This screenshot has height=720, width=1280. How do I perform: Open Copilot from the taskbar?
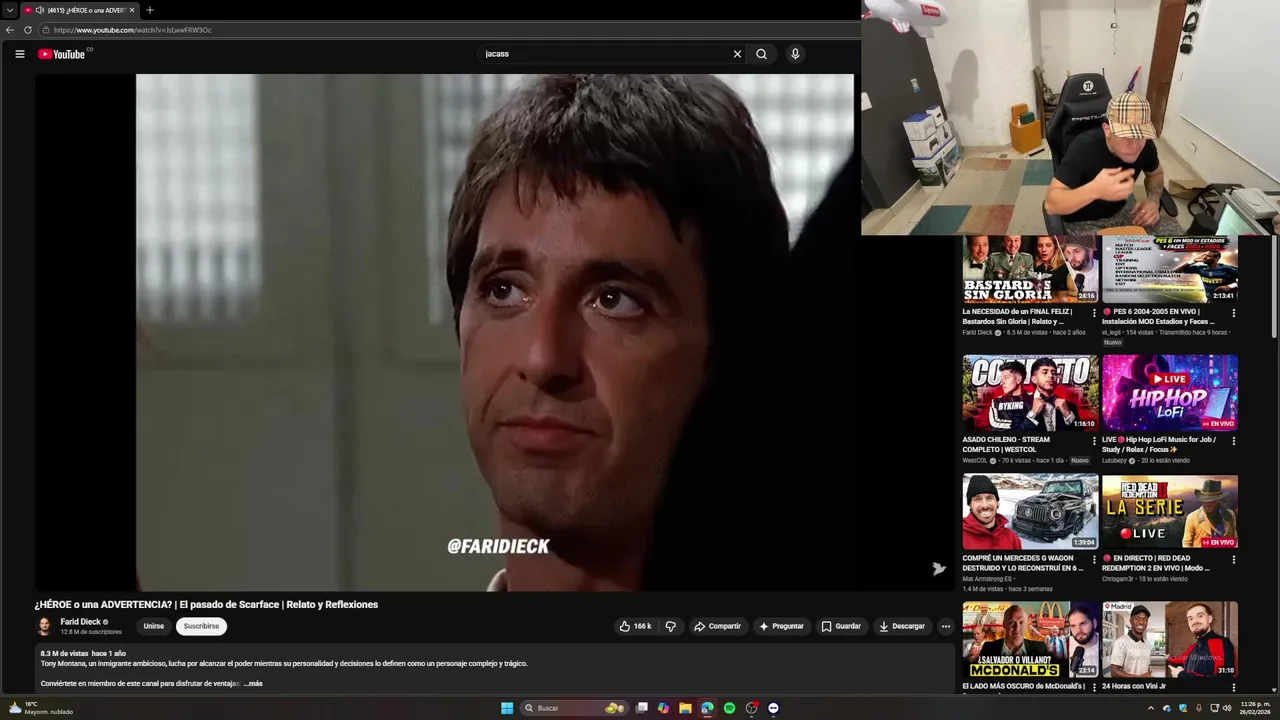pyautogui.click(x=663, y=708)
